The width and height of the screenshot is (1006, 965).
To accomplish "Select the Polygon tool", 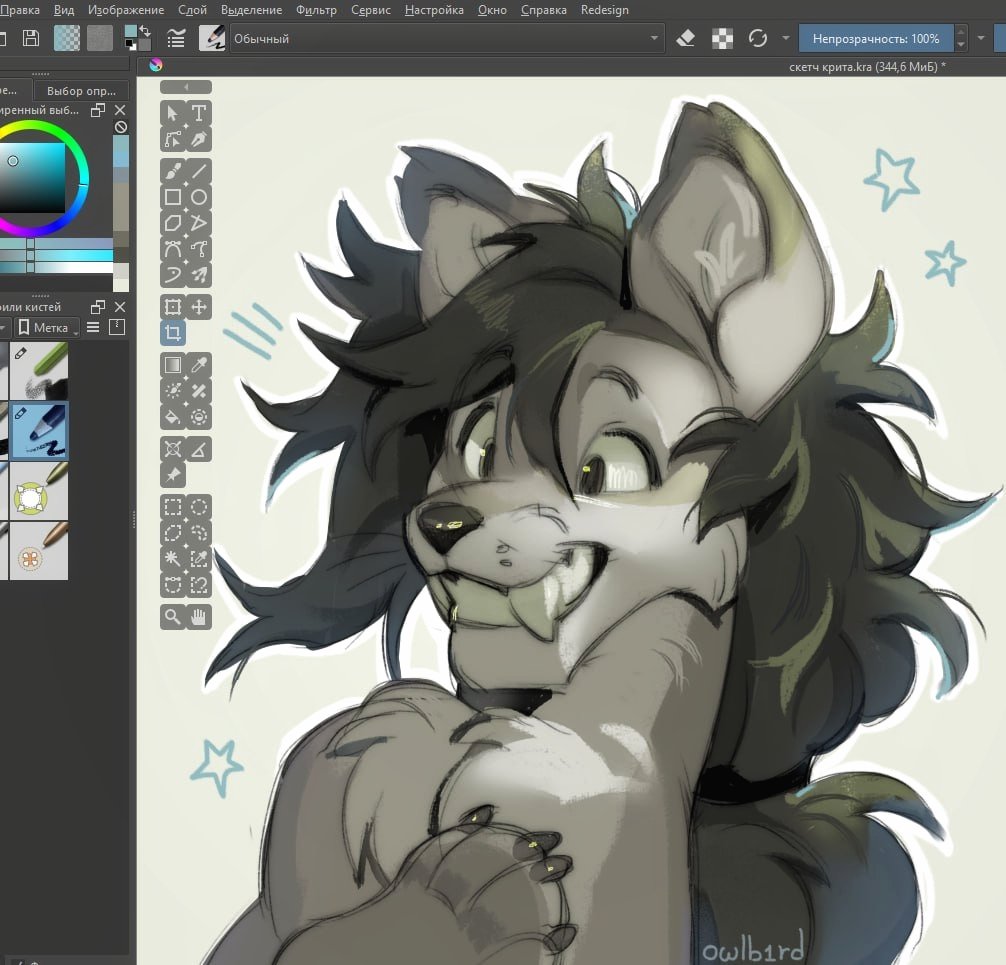I will coord(173,223).
